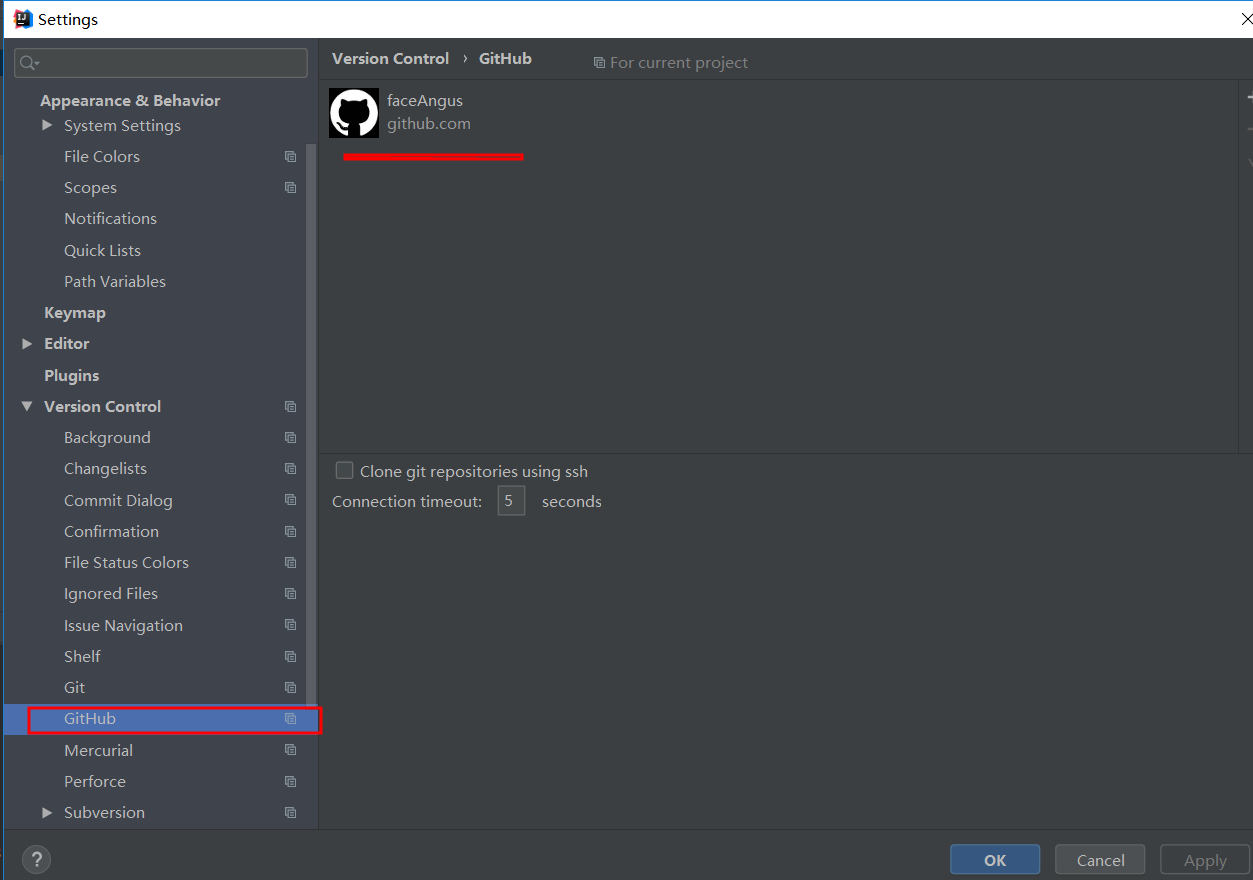Click the 'seconds' label
Screen dimensions: 1253x880
point(572,502)
